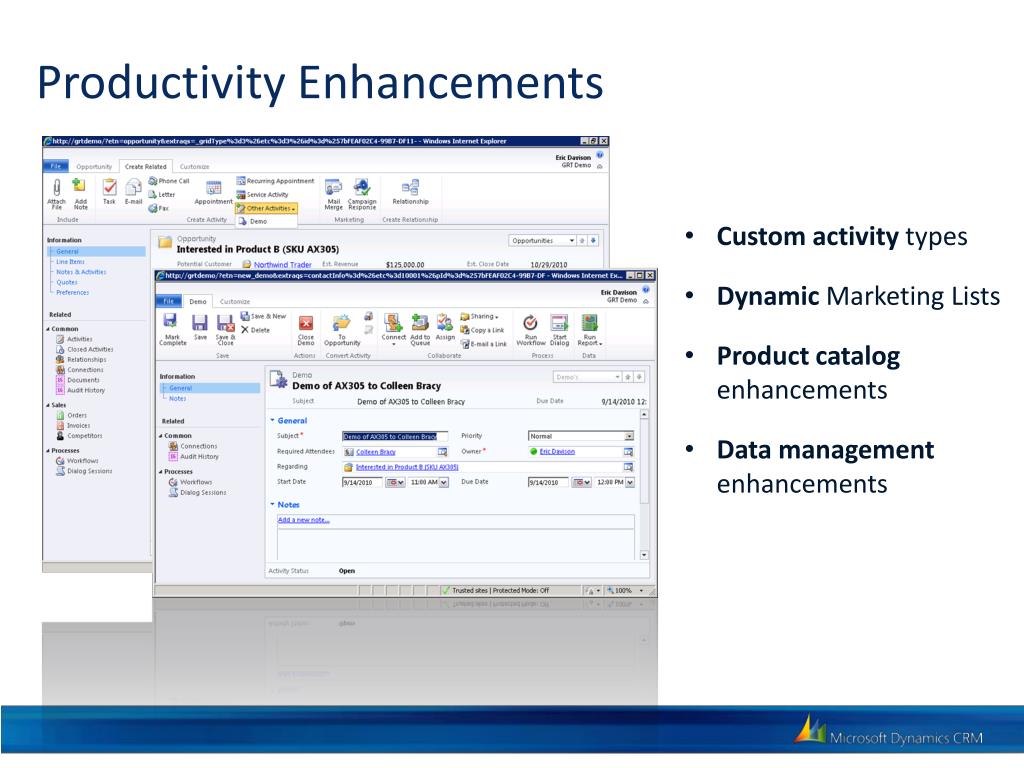This screenshot has height=768, width=1024.
Task: Click the Appointment calendar icon
Action: (213, 192)
